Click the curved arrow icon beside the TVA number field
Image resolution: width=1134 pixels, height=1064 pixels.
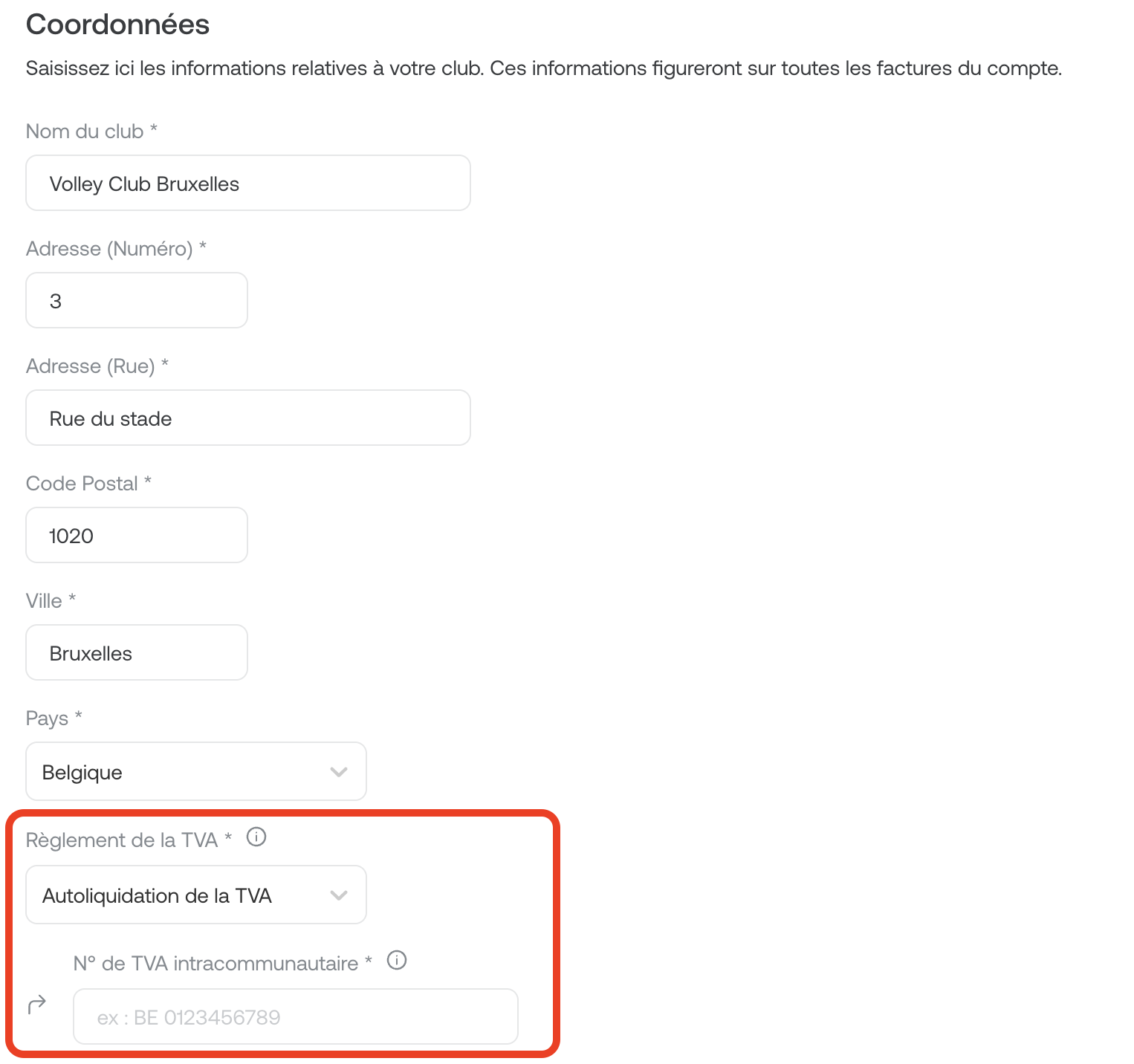(x=37, y=1005)
